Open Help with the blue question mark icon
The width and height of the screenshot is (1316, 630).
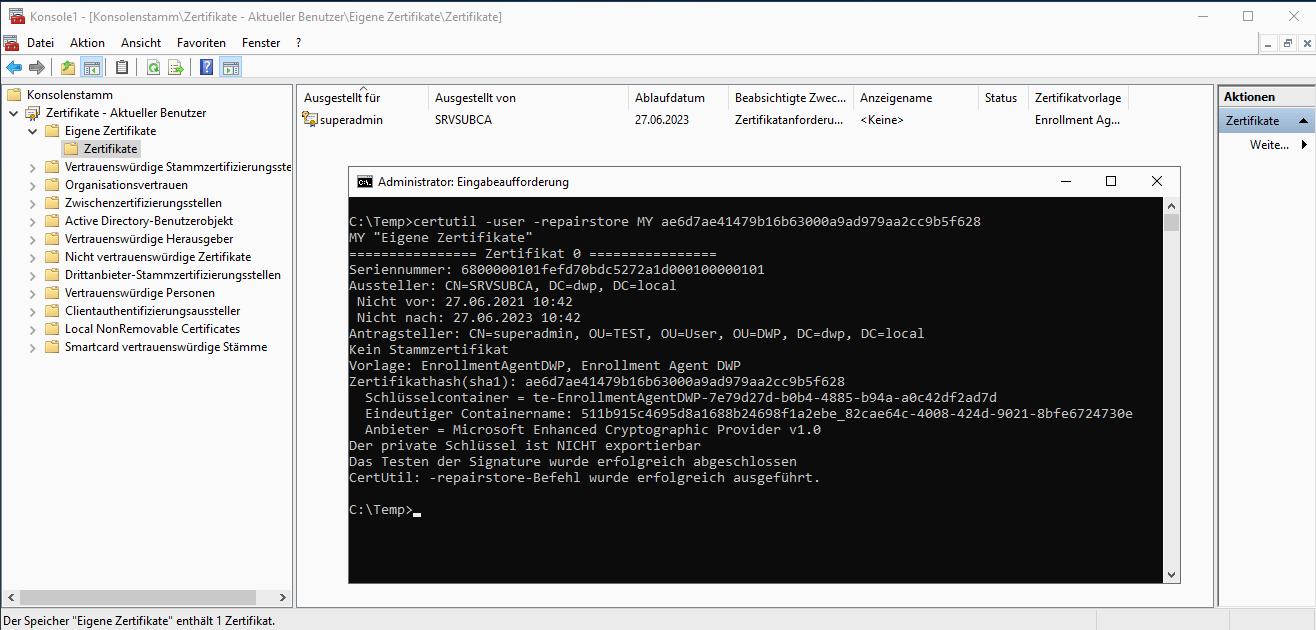207,68
